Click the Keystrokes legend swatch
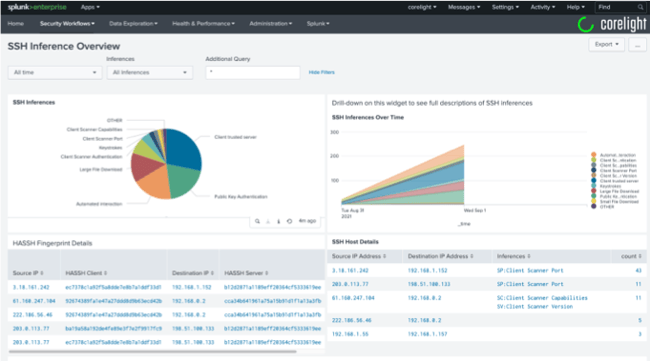Viewport: 650px width, 362px height. (x=594, y=186)
